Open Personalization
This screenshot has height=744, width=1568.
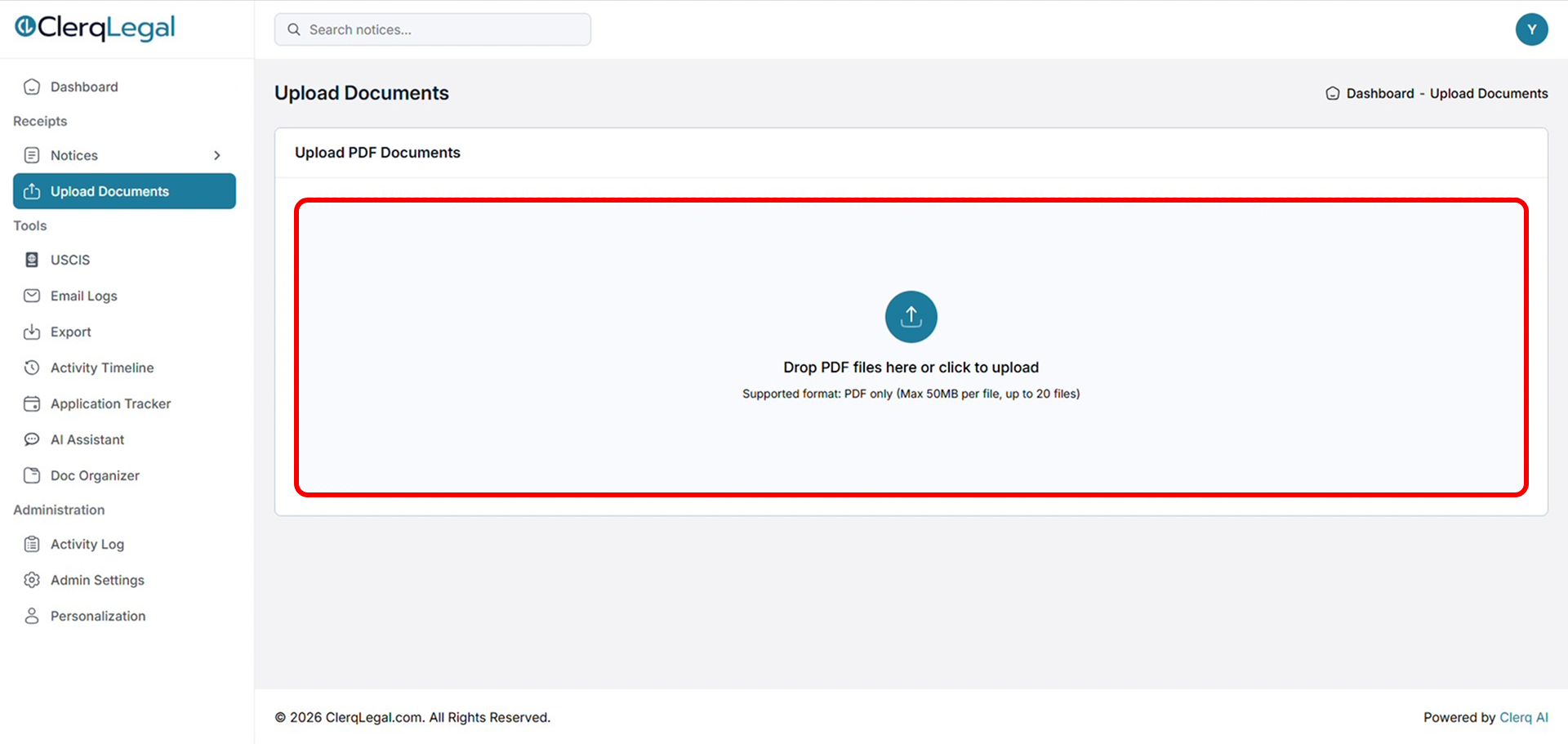(x=124, y=616)
